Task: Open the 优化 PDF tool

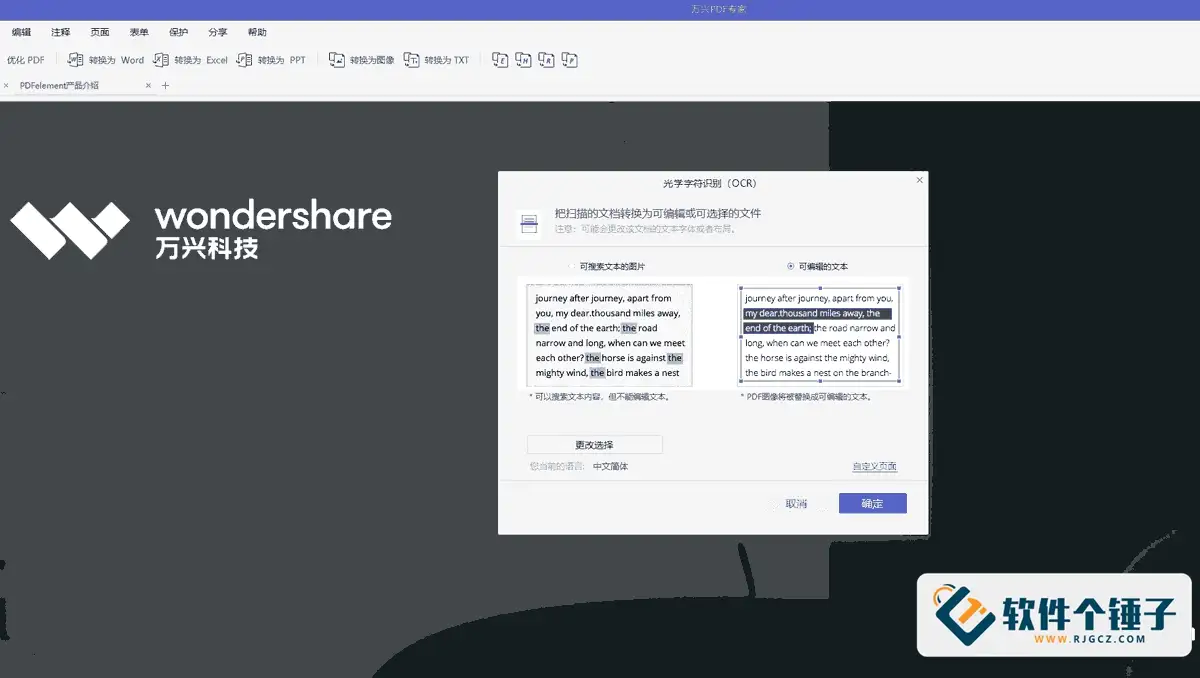Action: tap(25, 59)
